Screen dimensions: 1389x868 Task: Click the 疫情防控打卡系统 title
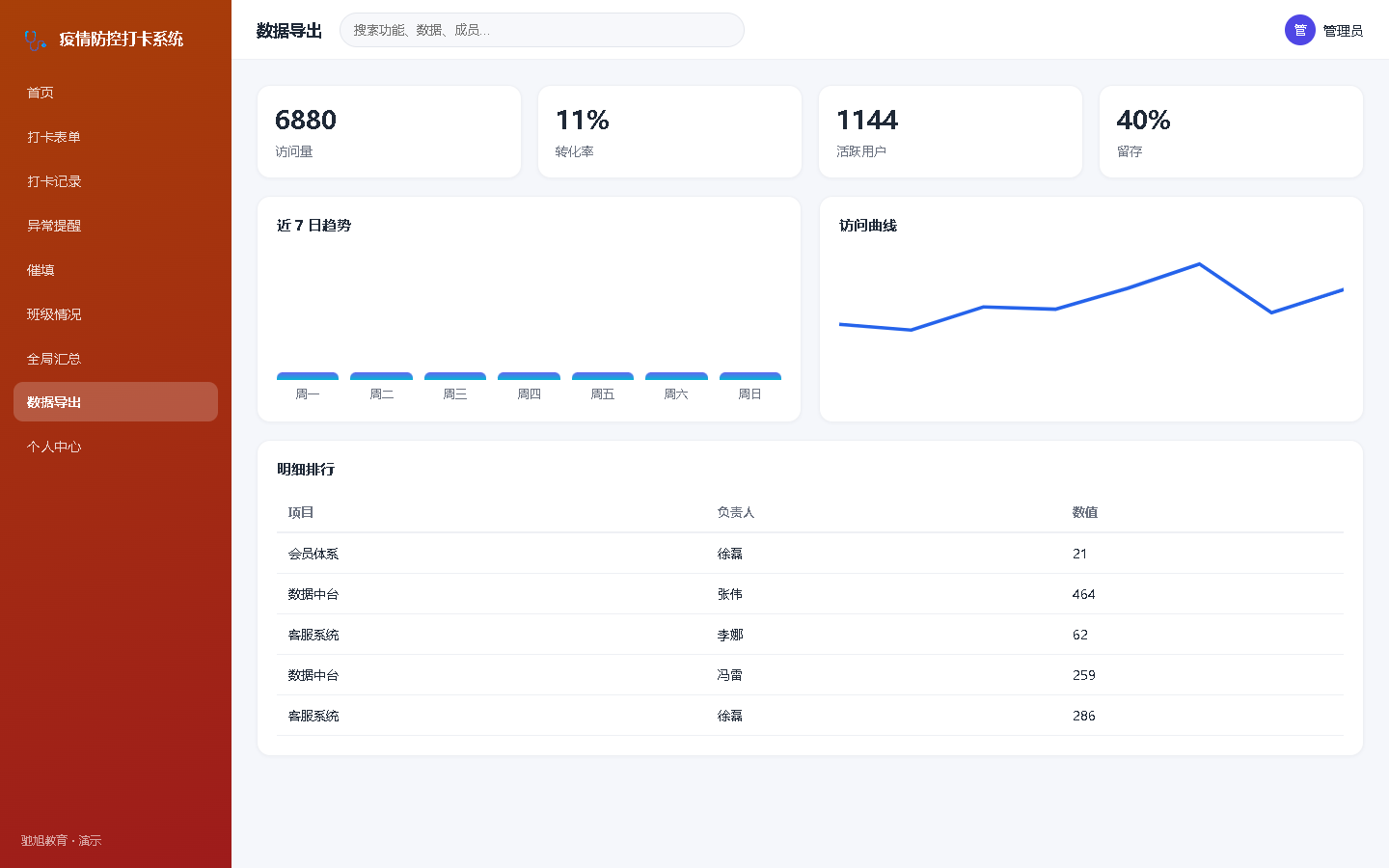click(x=122, y=40)
